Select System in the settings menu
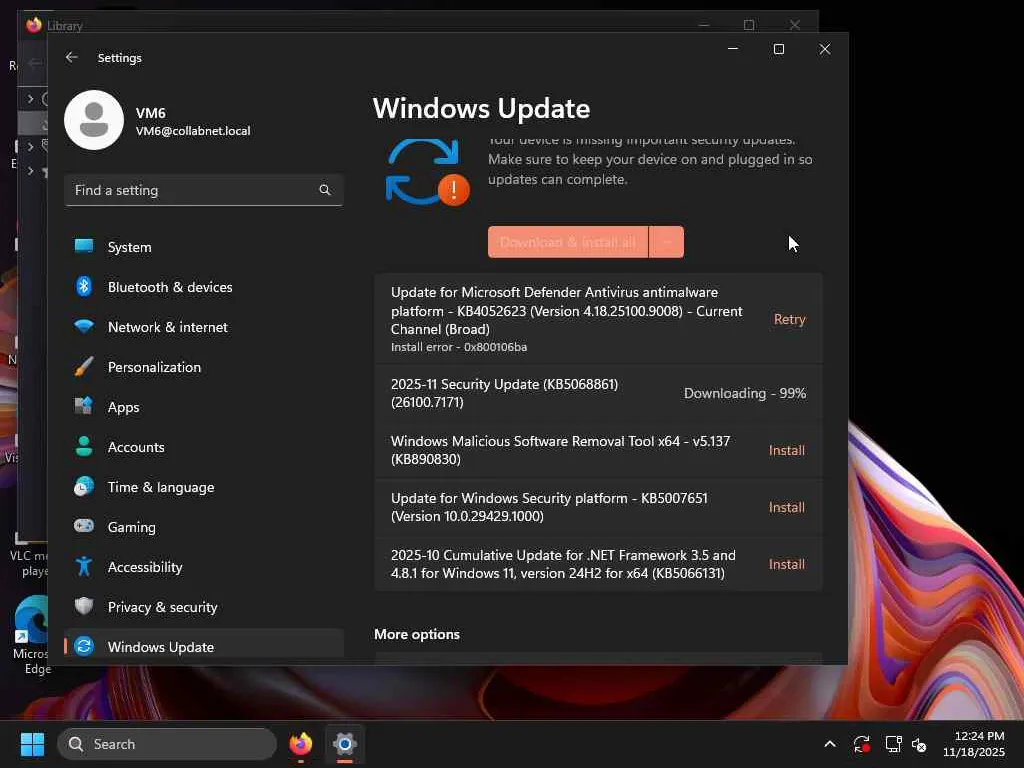This screenshot has width=1024, height=768. tap(204, 247)
